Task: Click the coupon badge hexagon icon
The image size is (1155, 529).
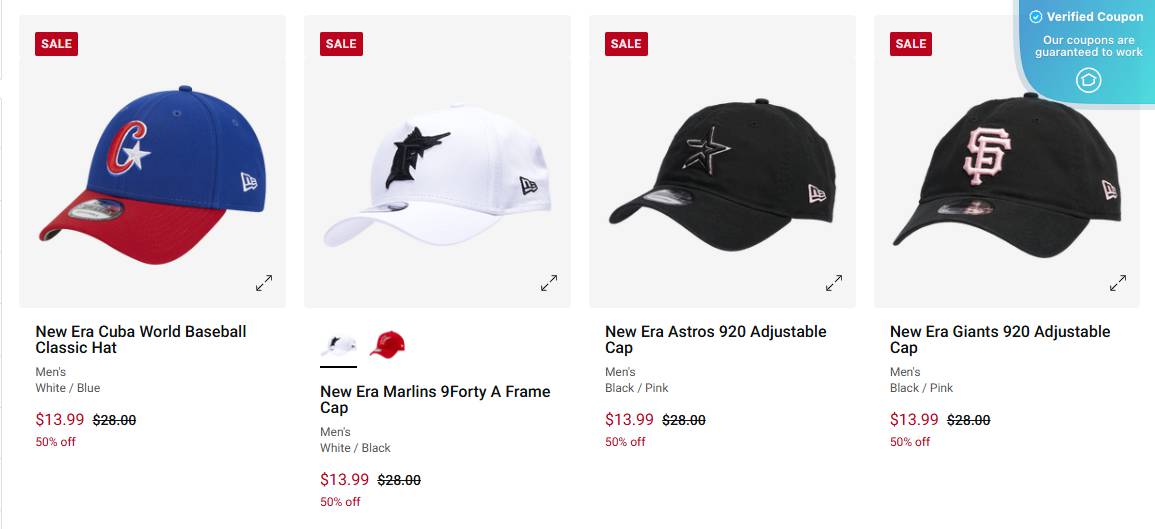Action: 1088,80
